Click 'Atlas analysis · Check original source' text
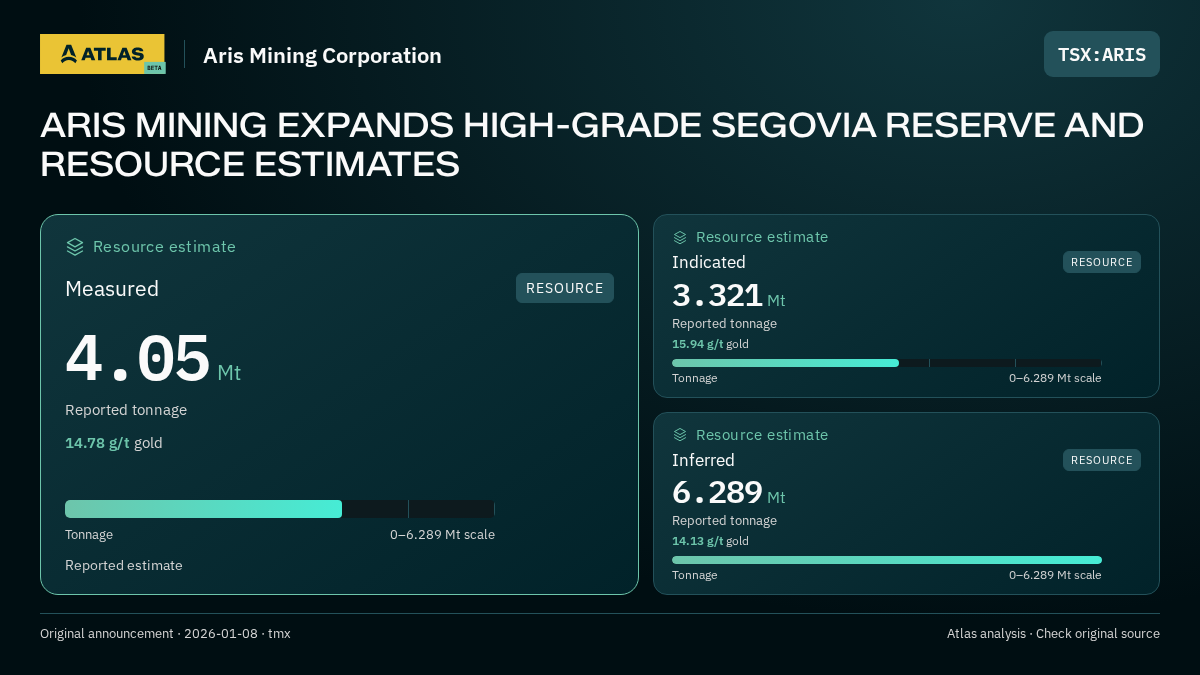The image size is (1200, 675). pos(1053,634)
